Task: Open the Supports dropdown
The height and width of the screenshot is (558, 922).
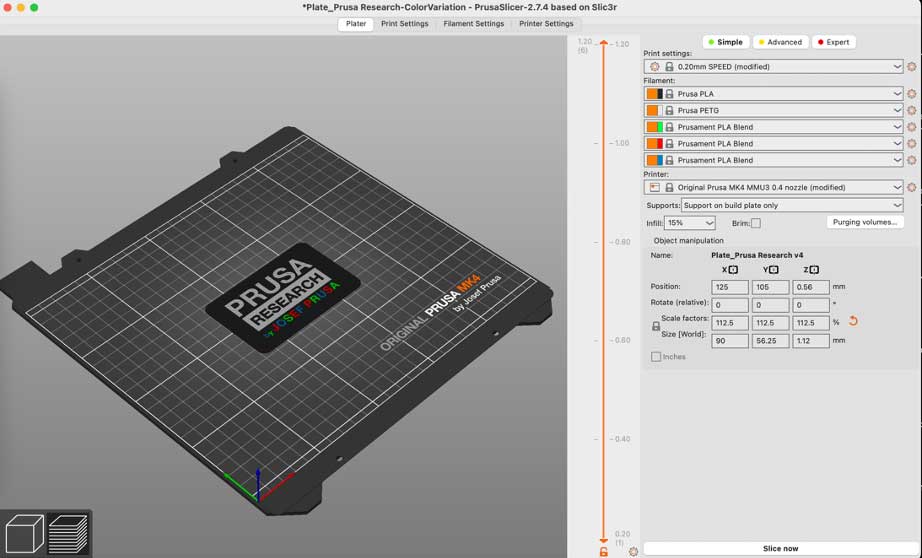Action: click(x=791, y=205)
